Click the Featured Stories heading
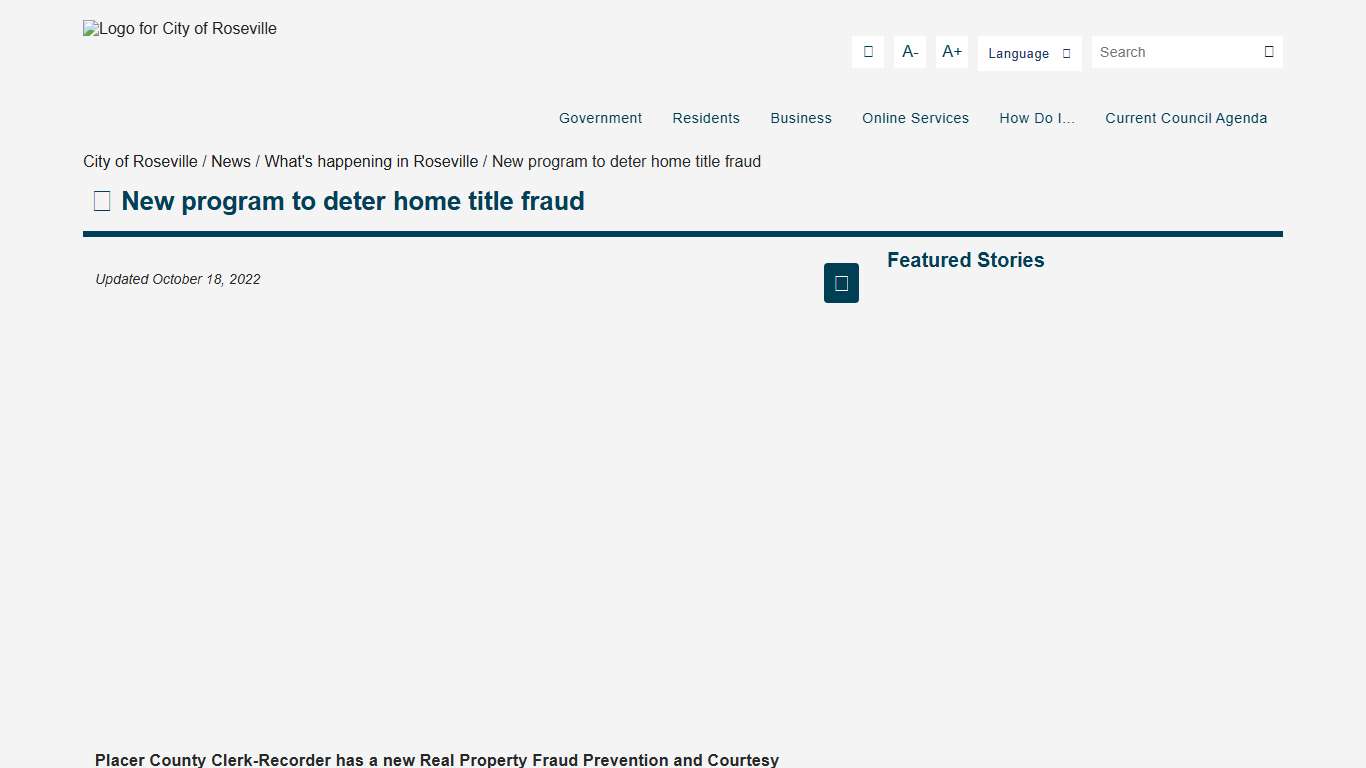Screen dimensions: 1366x768 [x=965, y=260]
